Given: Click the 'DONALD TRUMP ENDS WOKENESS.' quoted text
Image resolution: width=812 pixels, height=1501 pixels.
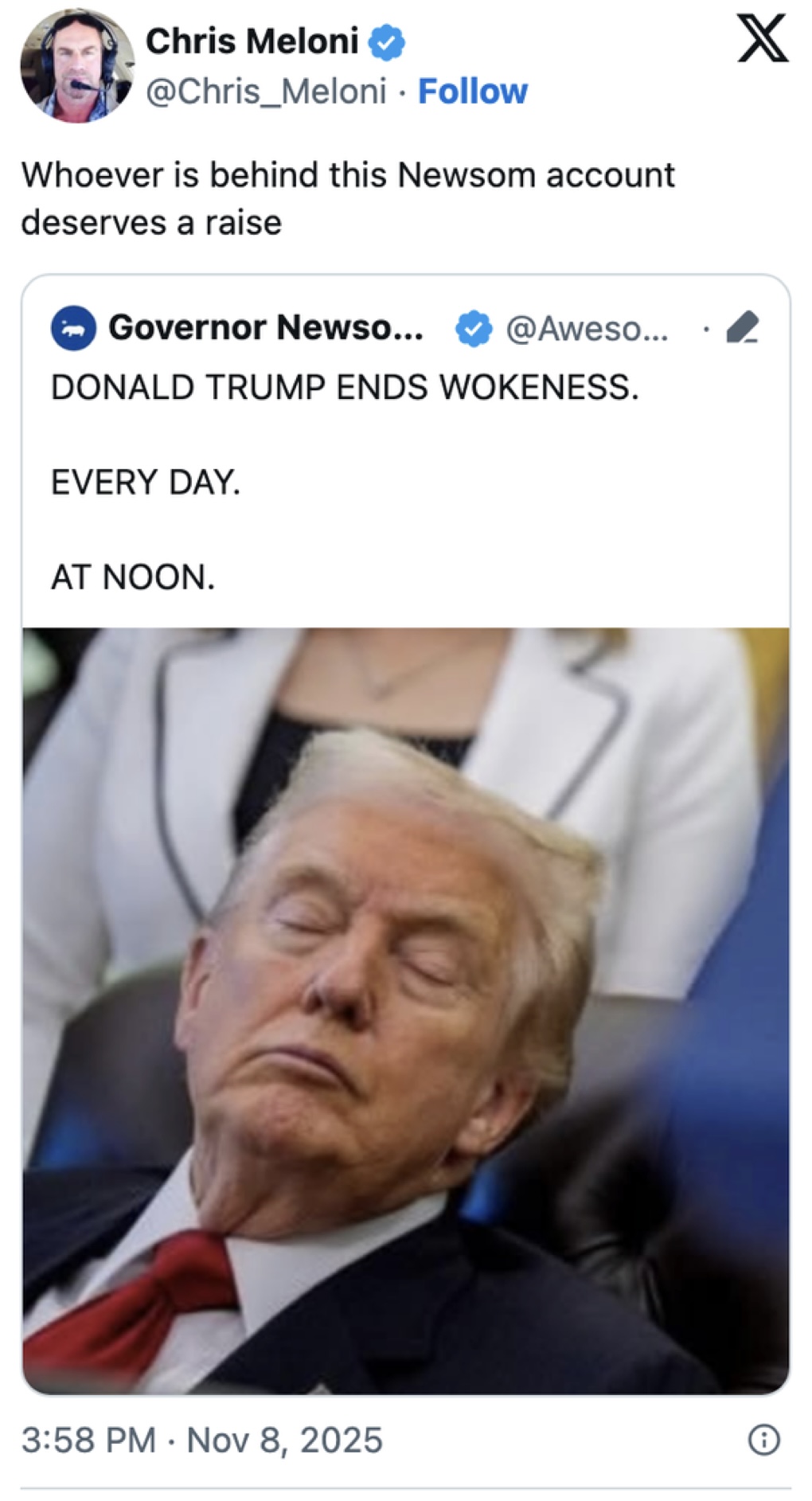Looking at the screenshot, I should tap(345, 387).
